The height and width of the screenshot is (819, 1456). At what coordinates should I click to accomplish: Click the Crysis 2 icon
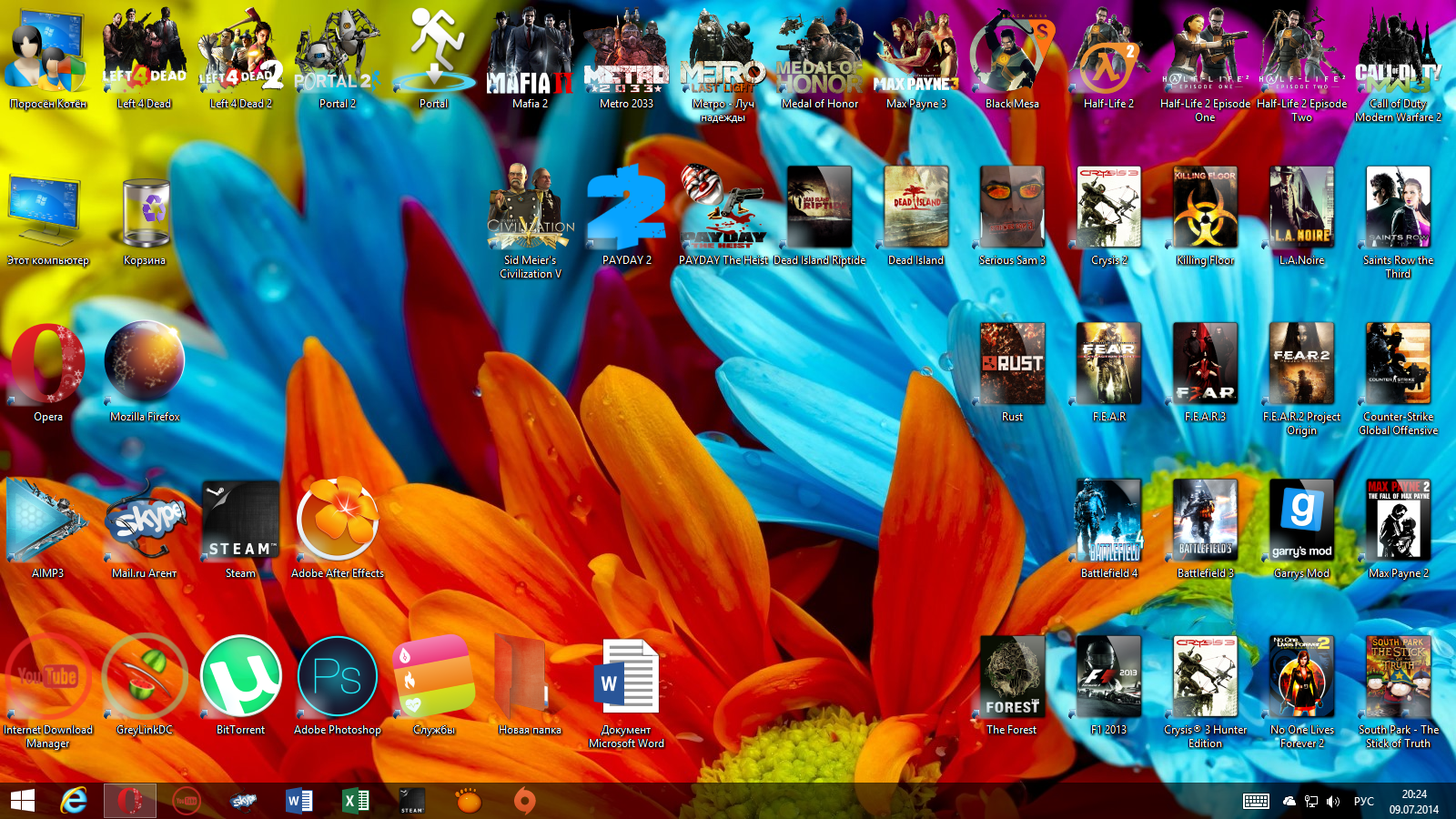(x=1109, y=207)
